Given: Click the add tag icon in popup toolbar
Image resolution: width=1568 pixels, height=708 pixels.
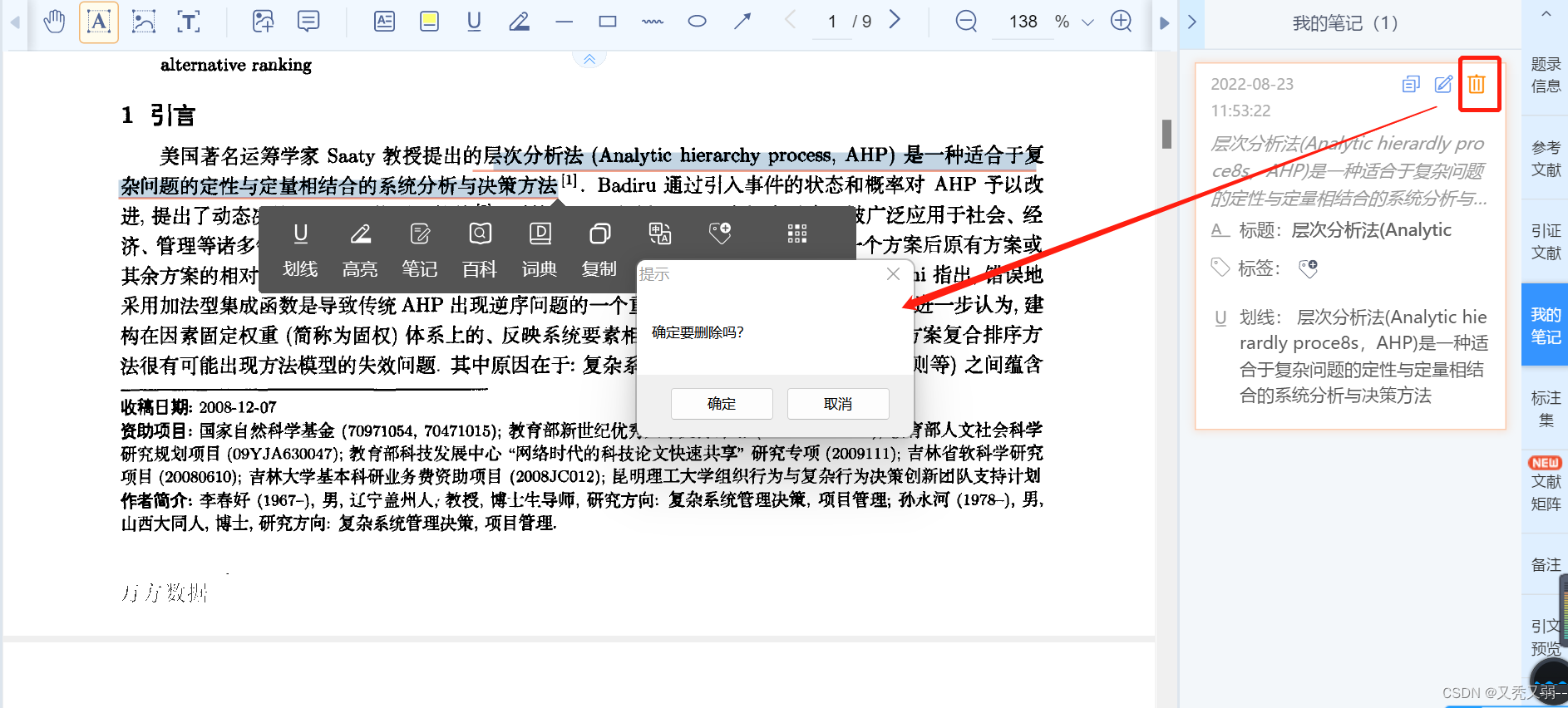Looking at the screenshot, I should (x=720, y=234).
